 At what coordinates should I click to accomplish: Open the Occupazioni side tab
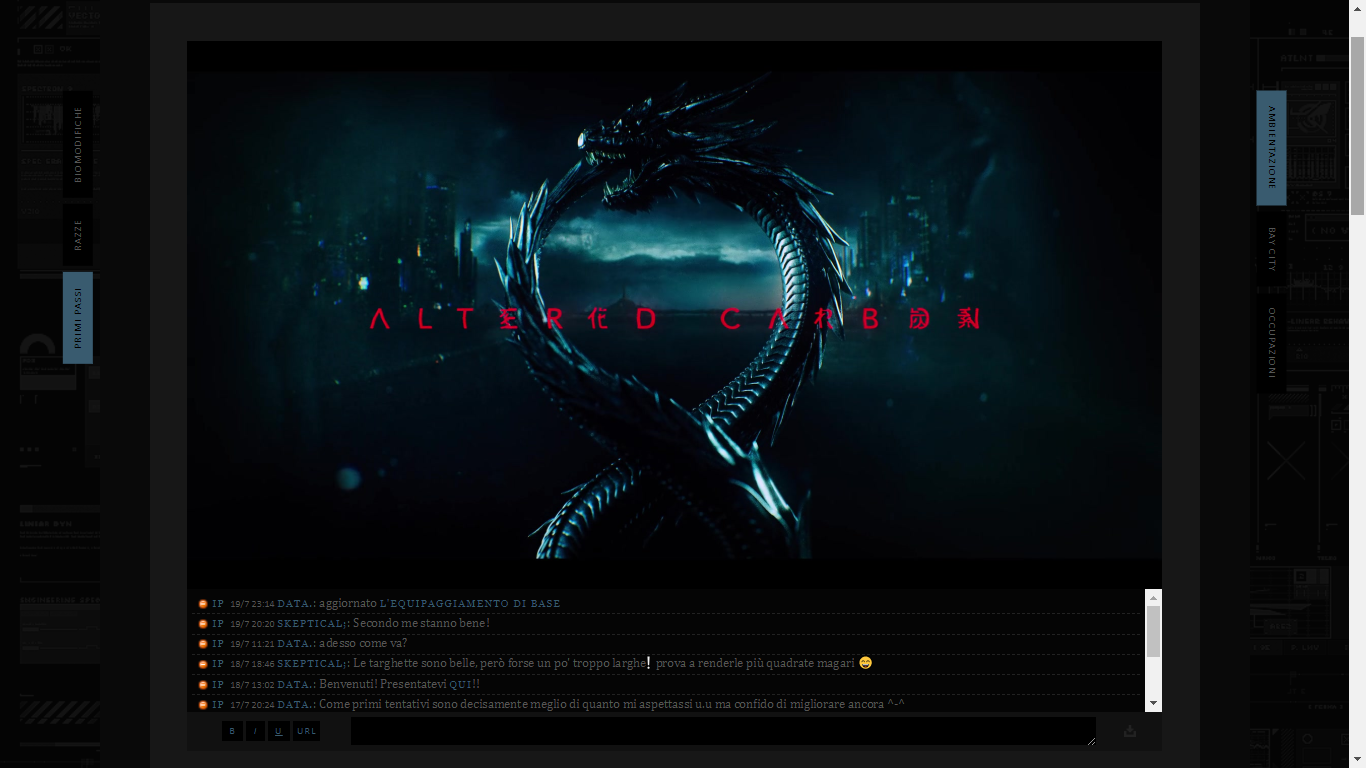coord(1271,342)
